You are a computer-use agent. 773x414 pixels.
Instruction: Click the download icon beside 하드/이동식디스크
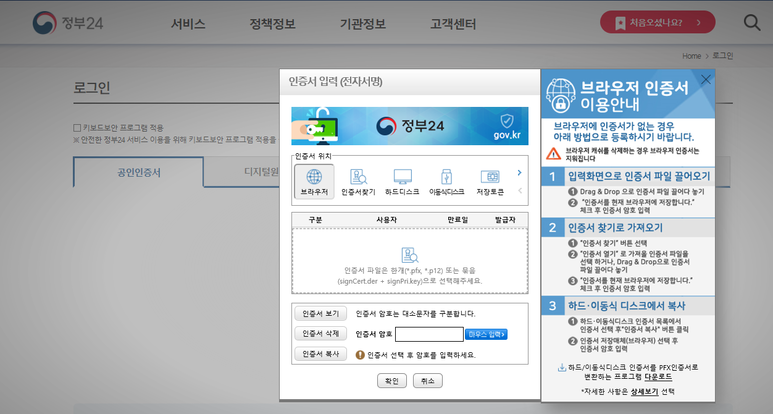tap(562, 367)
